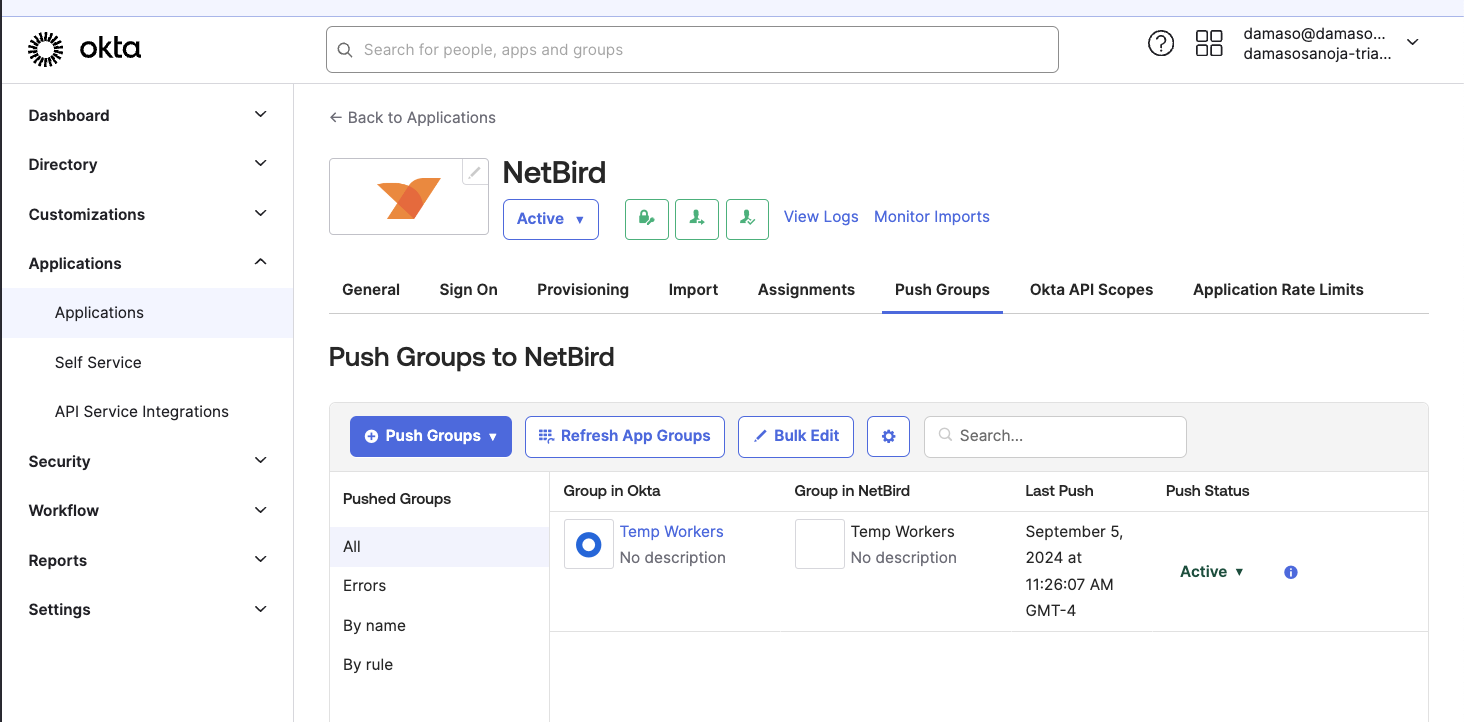Viewport: 1464px width, 722px height.
Task: Open View Logs link
Action: (x=820, y=216)
